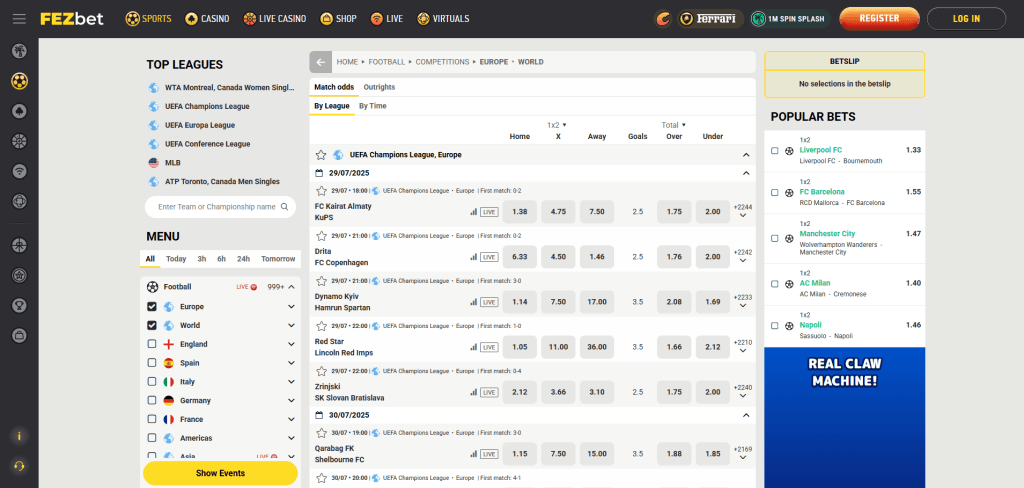This screenshot has width=1024, height=488.
Task: Click the FEZbet logo
Action: pos(72,18)
